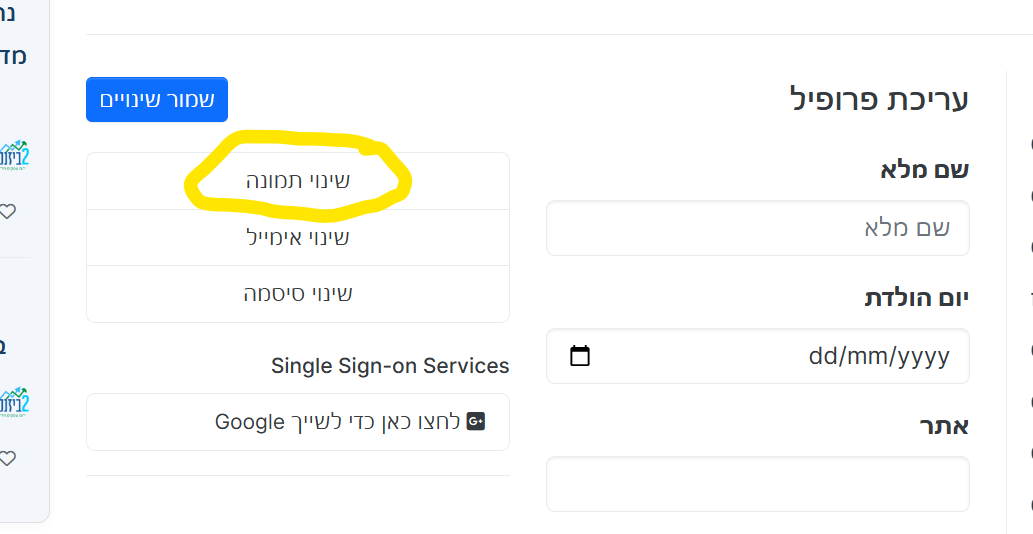Click the upper heart favorite icon
Image resolution: width=1033 pixels, height=534 pixels.
pos(7,211)
